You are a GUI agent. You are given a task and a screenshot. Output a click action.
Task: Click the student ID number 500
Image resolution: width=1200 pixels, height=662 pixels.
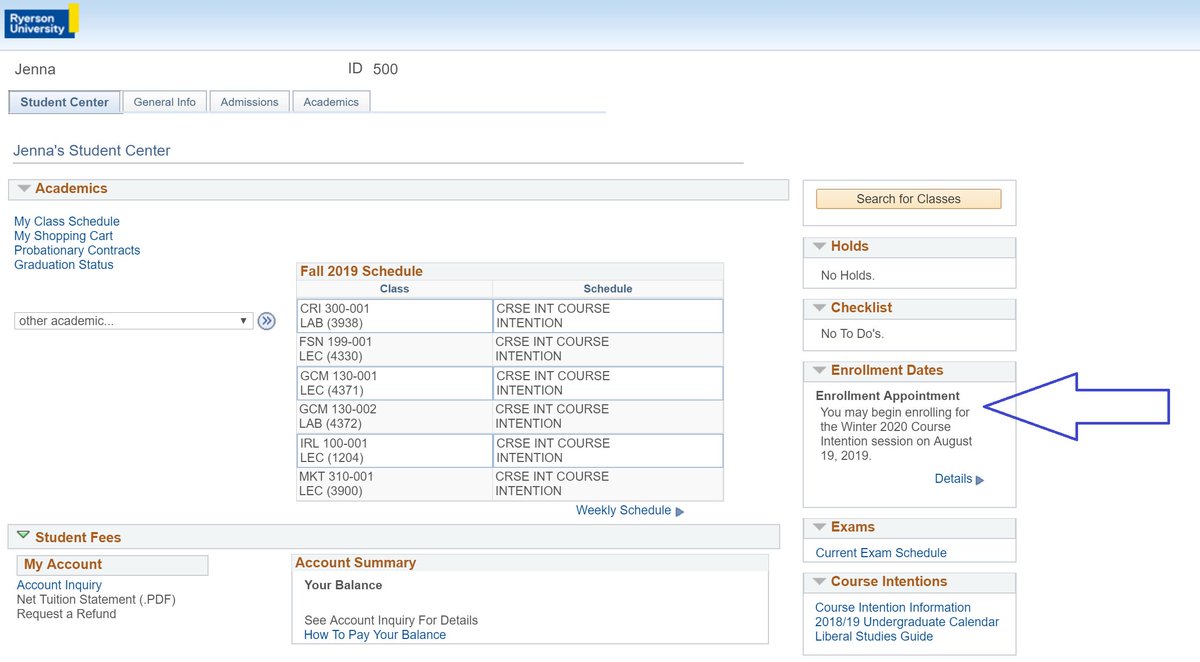coord(385,69)
